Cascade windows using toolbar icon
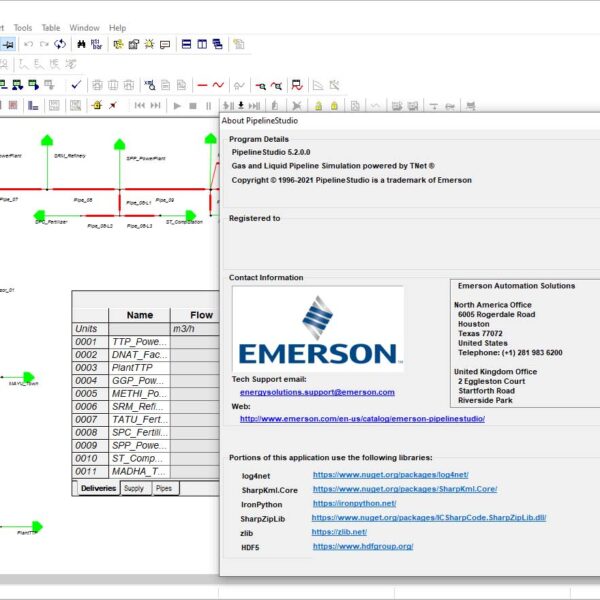The image size is (600, 600). coord(218,44)
